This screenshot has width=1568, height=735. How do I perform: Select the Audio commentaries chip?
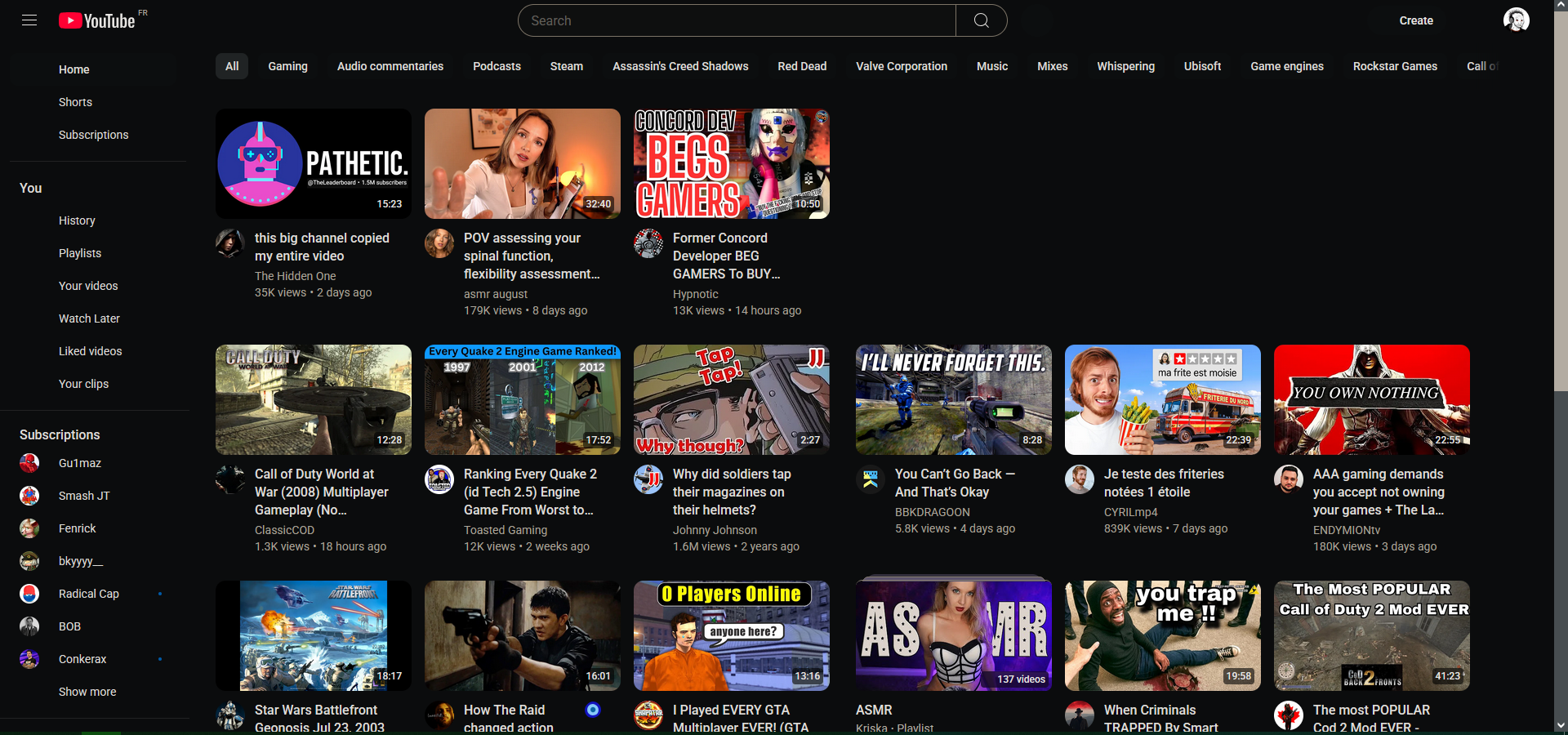(390, 66)
